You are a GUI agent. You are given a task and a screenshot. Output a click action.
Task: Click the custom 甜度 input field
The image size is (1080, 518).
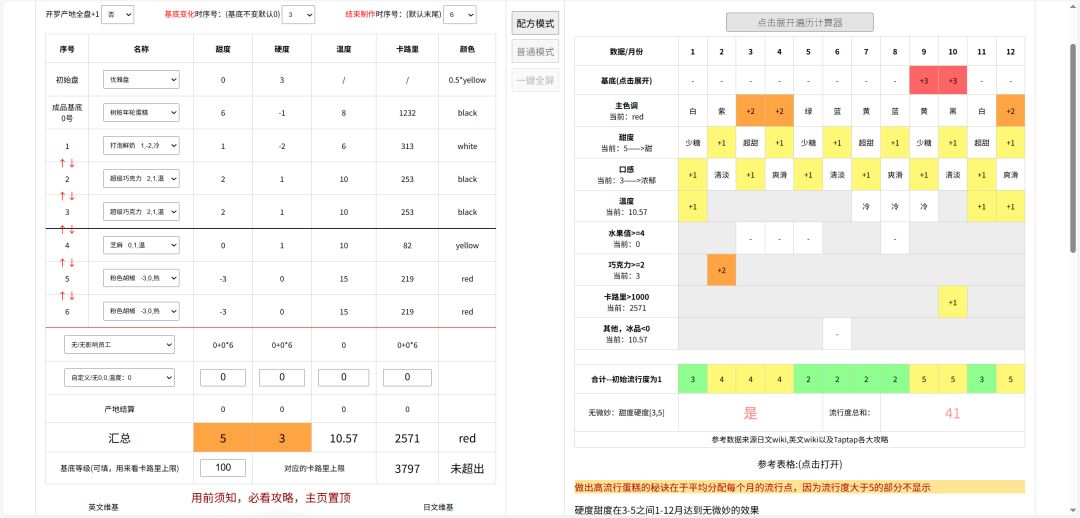[222, 377]
